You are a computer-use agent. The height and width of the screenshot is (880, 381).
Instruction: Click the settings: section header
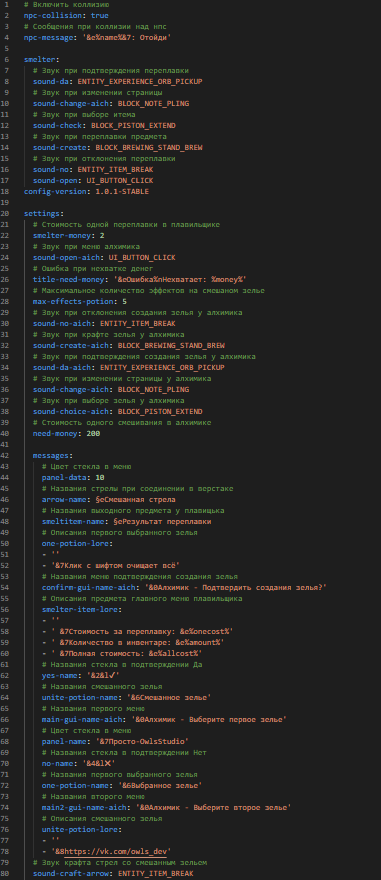(44, 213)
